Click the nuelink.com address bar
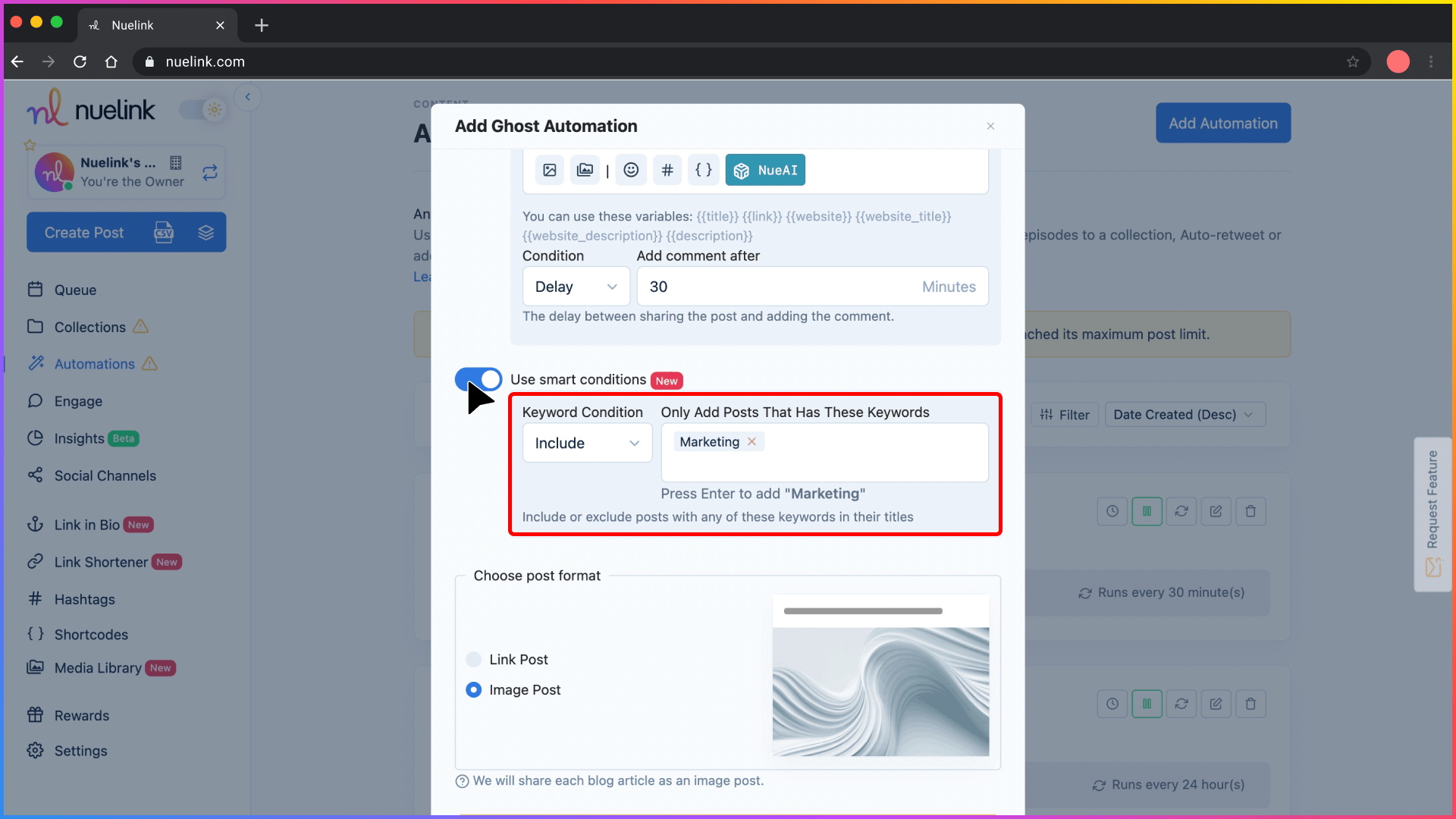Image resolution: width=1456 pixels, height=819 pixels. pos(751,61)
